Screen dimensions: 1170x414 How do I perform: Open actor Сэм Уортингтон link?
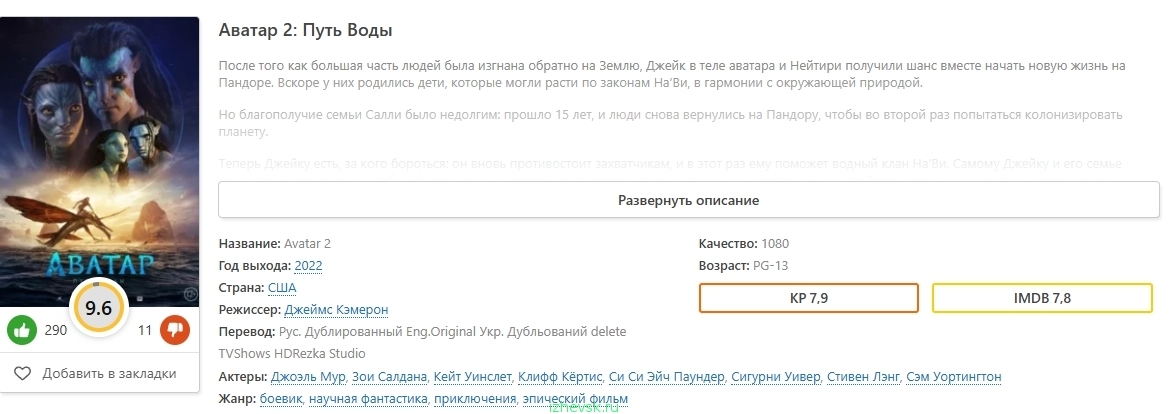point(953,377)
